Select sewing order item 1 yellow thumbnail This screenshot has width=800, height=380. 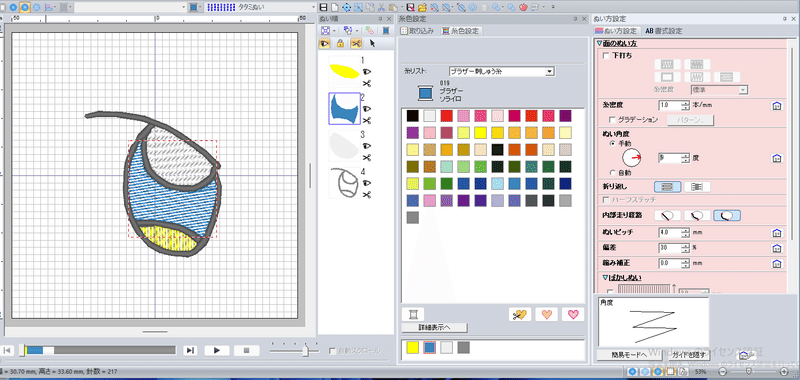point(344,70)
